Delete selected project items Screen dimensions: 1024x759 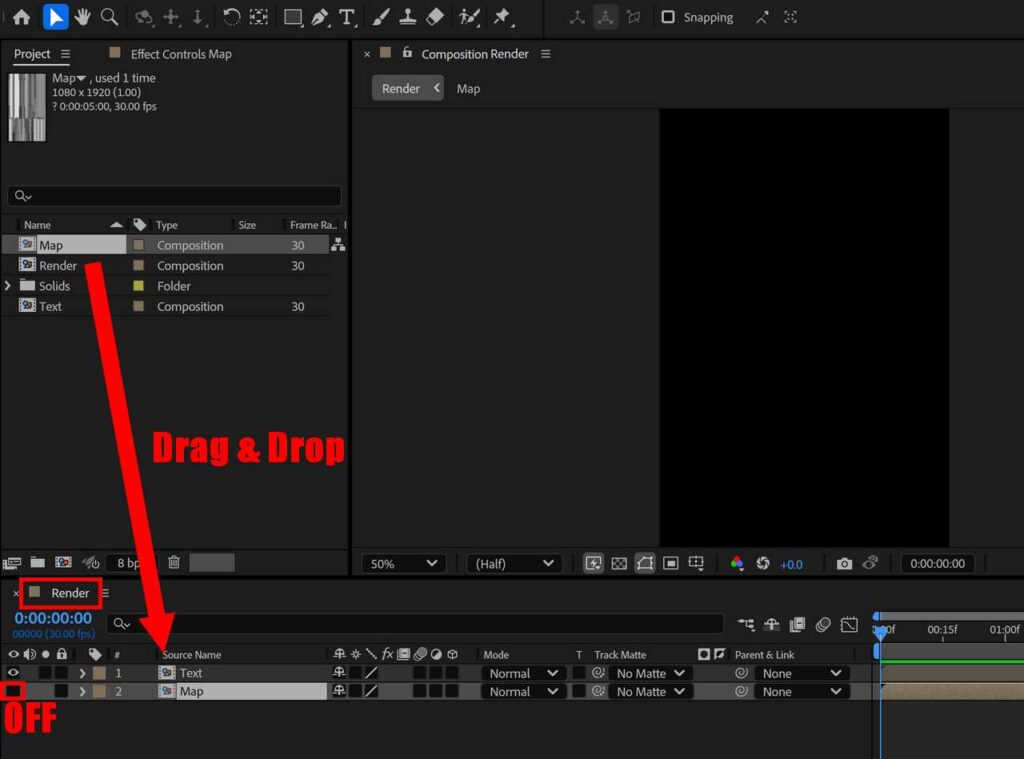(x=174, y=562)
